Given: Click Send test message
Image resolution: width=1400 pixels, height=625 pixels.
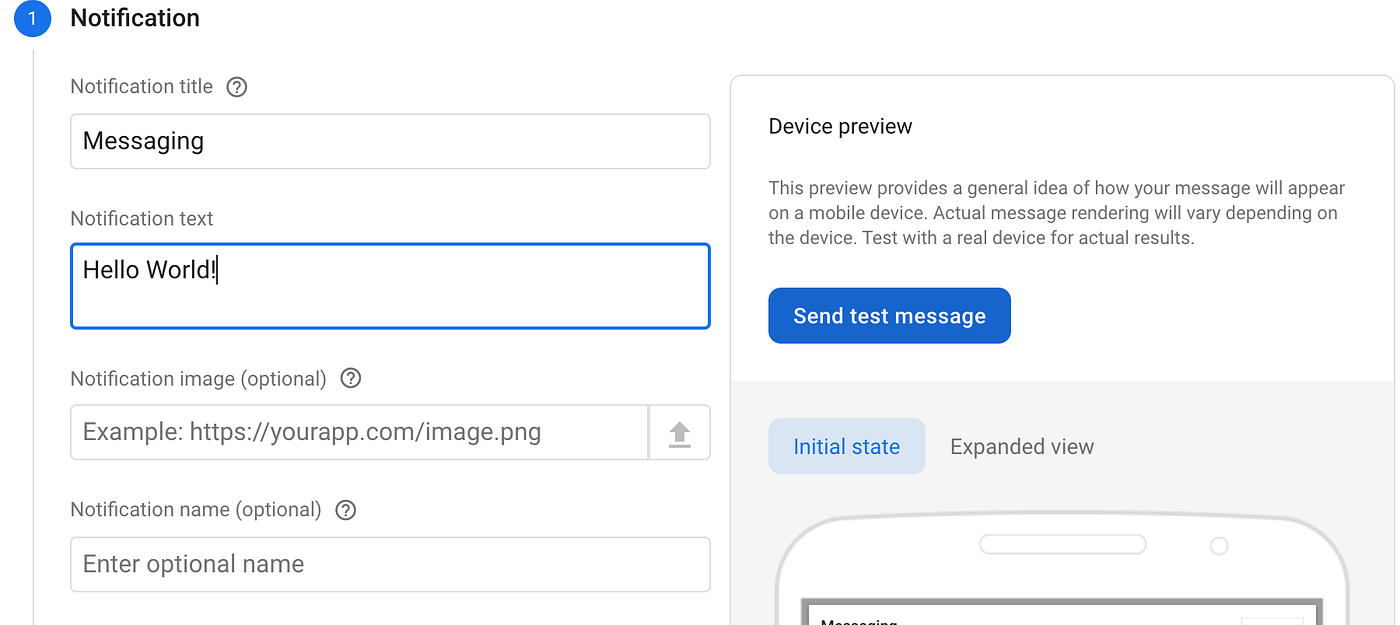Looking at the screenshot, I should [x=888, y=315].
